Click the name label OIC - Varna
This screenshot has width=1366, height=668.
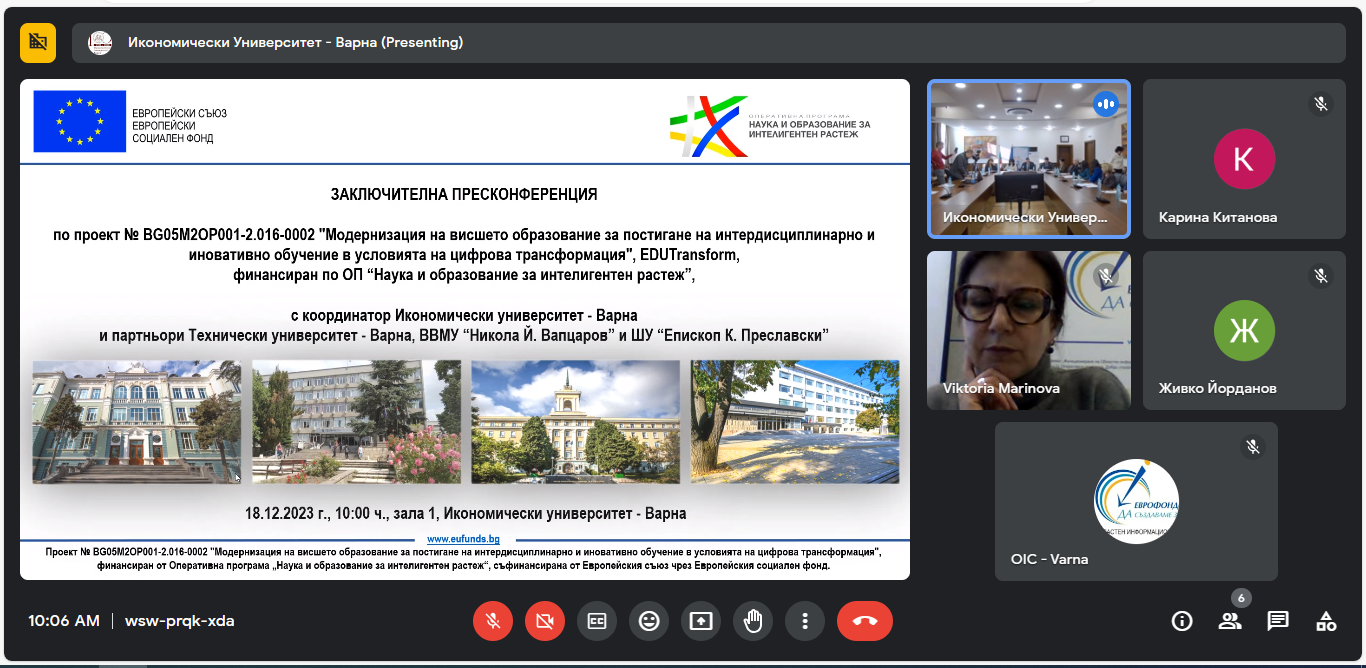click(1049, 559)
